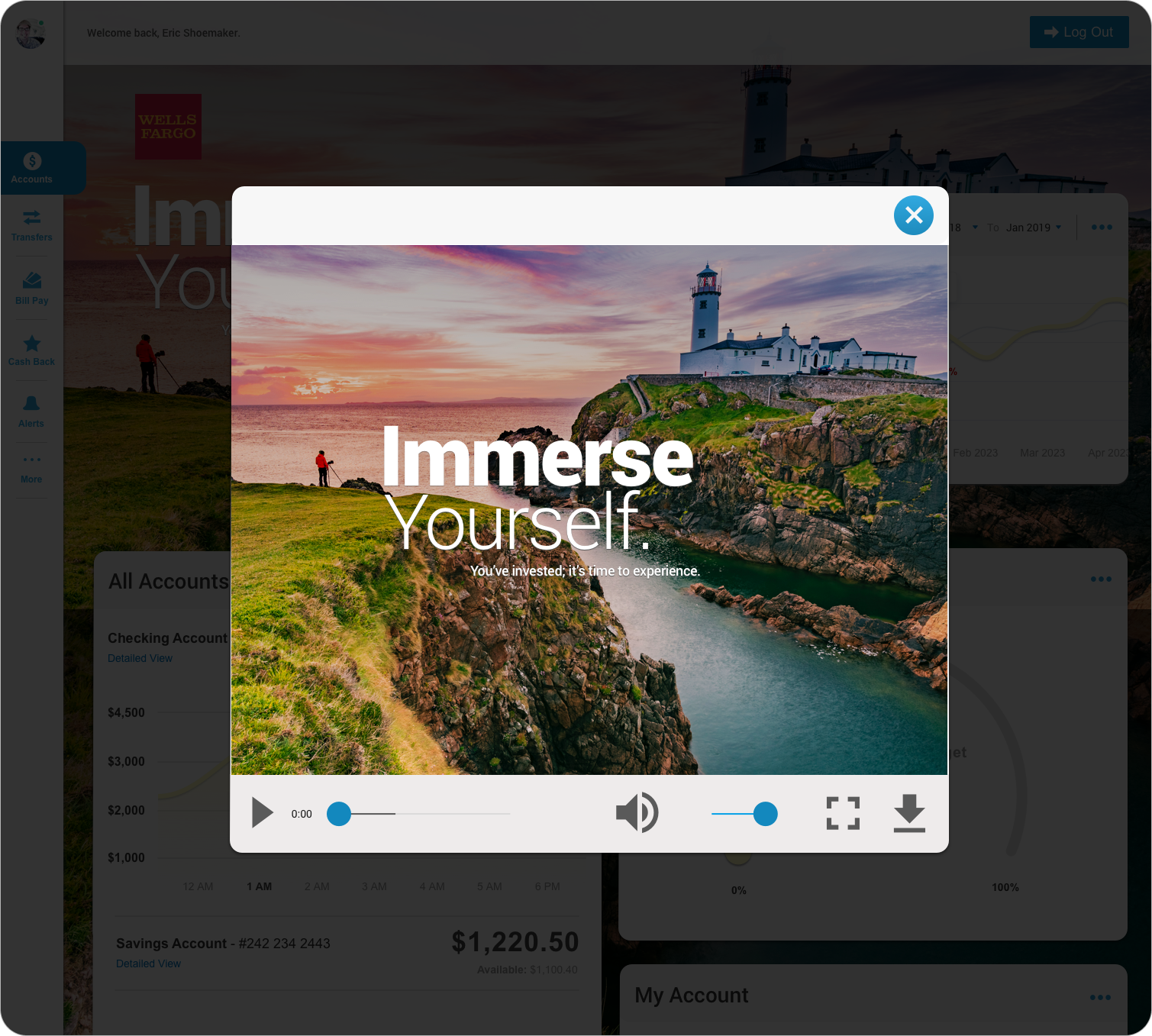Open Cash Back in the sidebar

(x=31, y=350)
